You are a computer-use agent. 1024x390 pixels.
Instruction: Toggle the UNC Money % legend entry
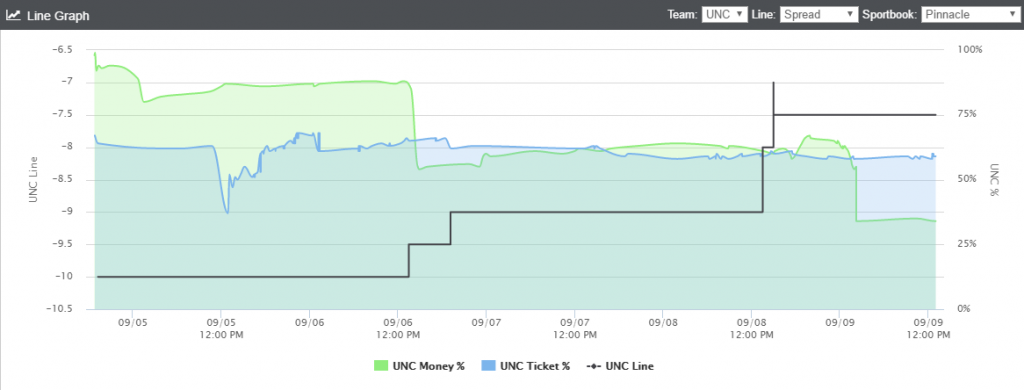point(419,366)
